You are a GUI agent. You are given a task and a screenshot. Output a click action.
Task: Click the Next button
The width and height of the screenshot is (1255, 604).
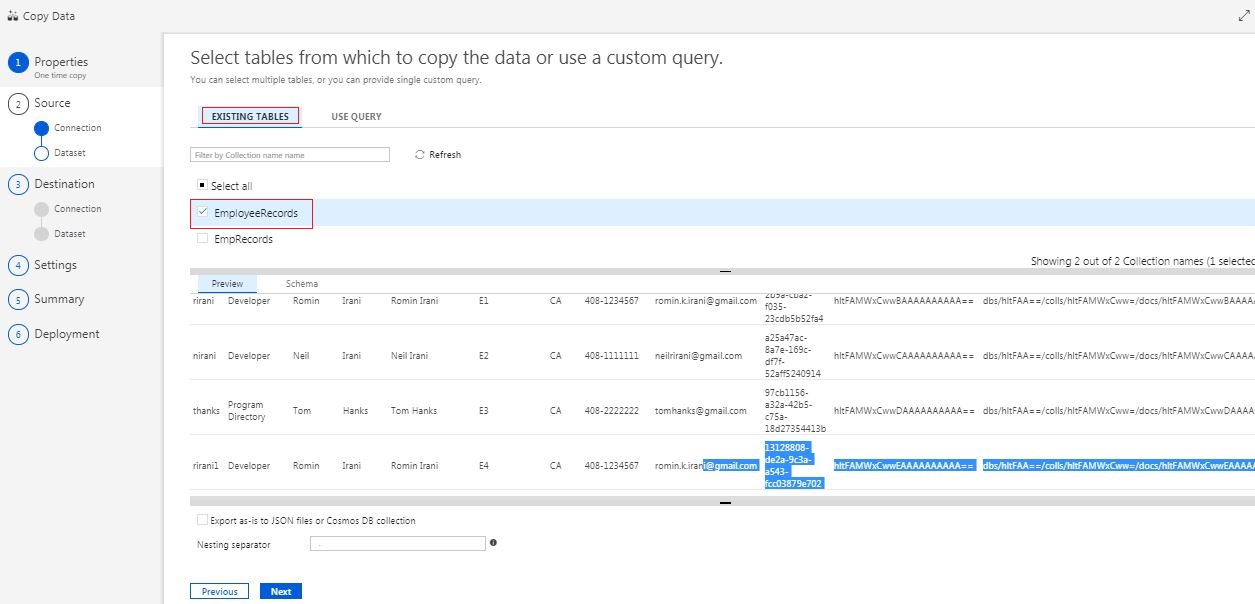coord(281,591)
